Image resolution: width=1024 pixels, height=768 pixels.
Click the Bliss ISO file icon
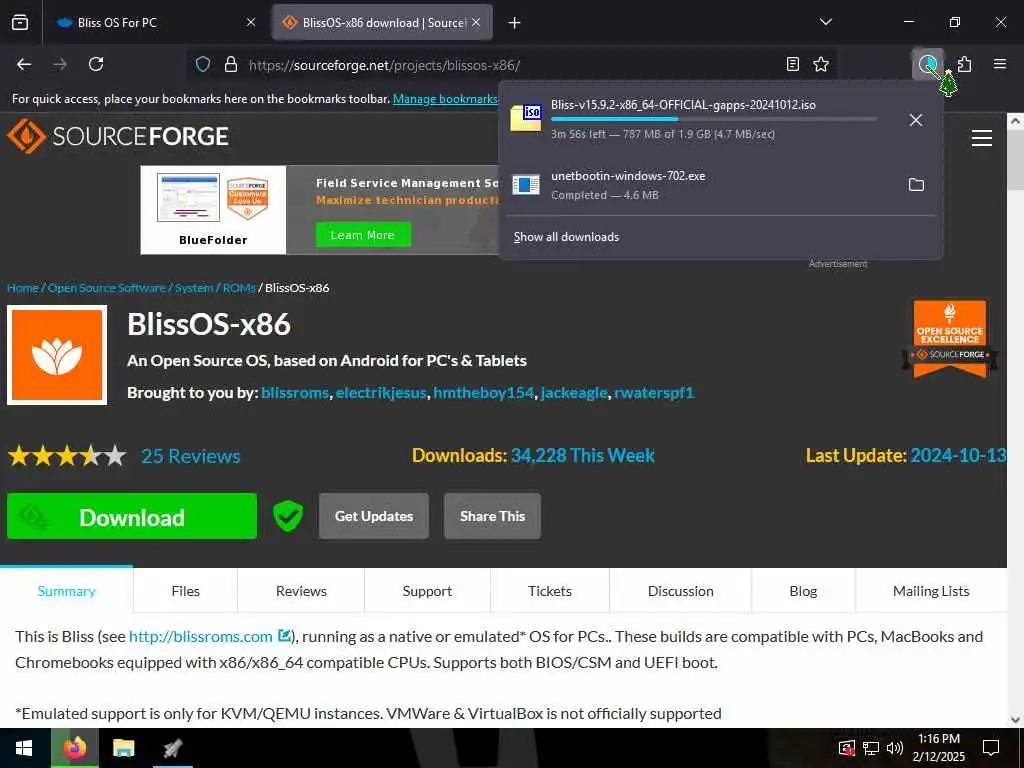526,118
